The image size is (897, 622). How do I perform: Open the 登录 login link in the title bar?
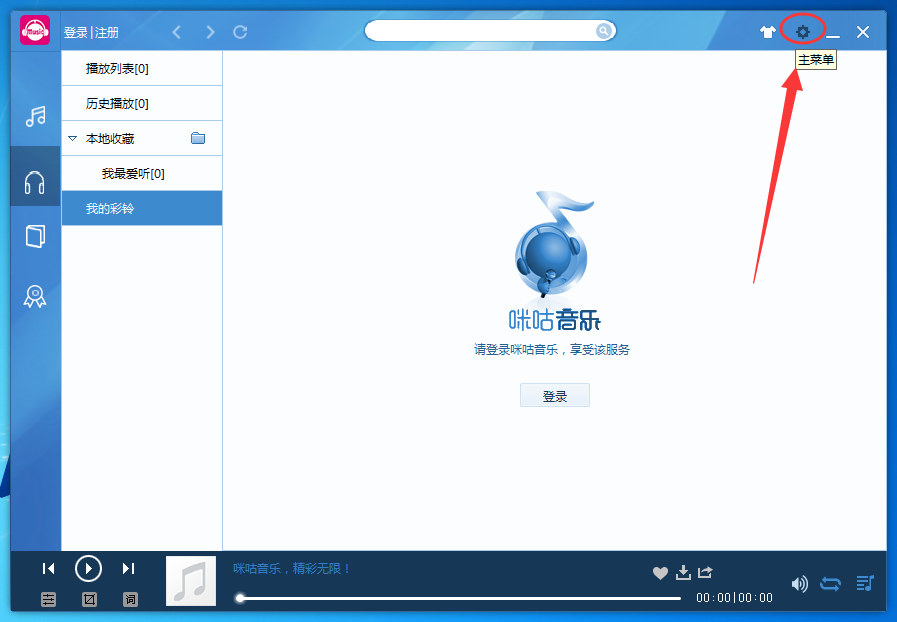tap(76, 33)
